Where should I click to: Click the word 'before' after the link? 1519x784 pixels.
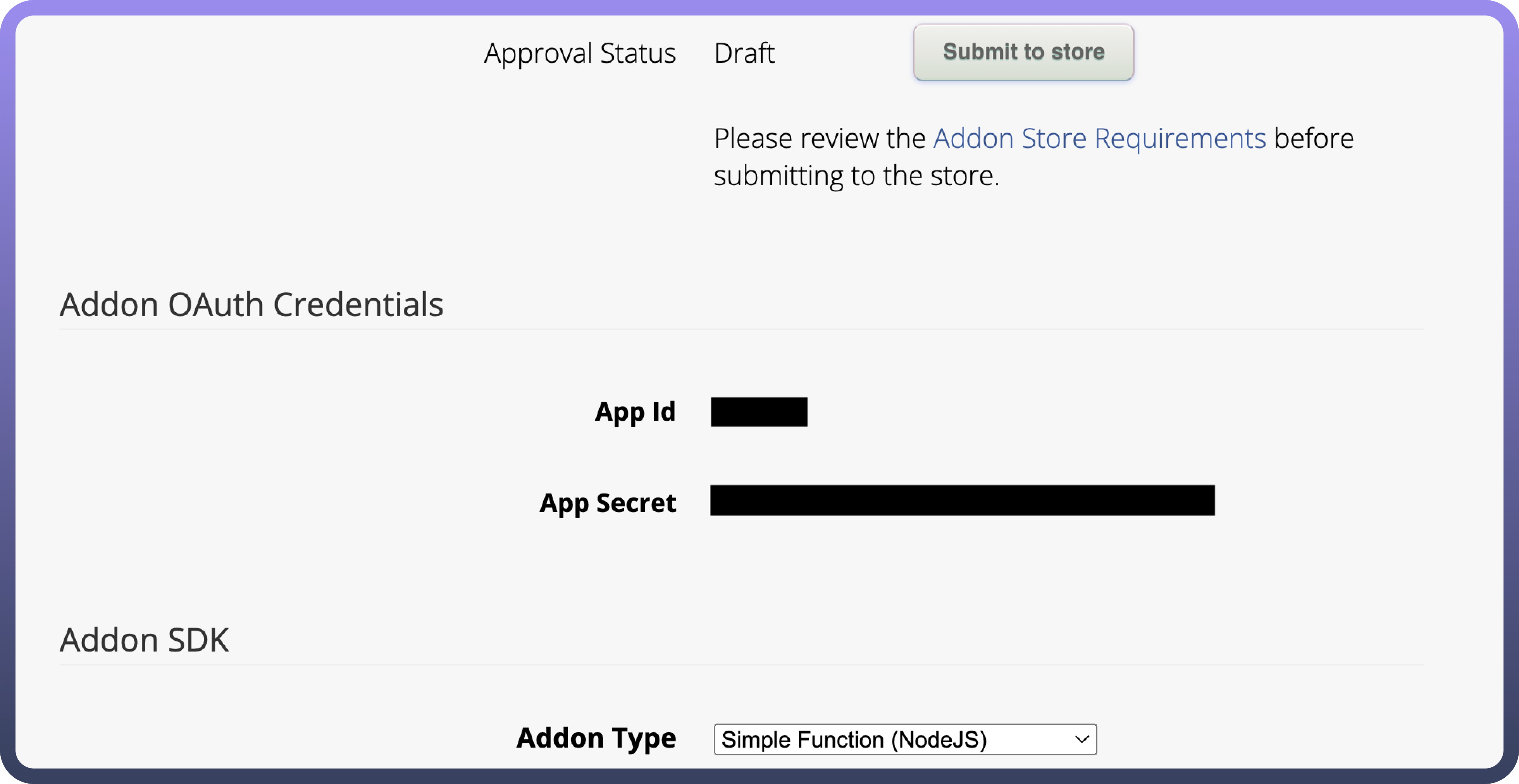tap(1314, 139)
